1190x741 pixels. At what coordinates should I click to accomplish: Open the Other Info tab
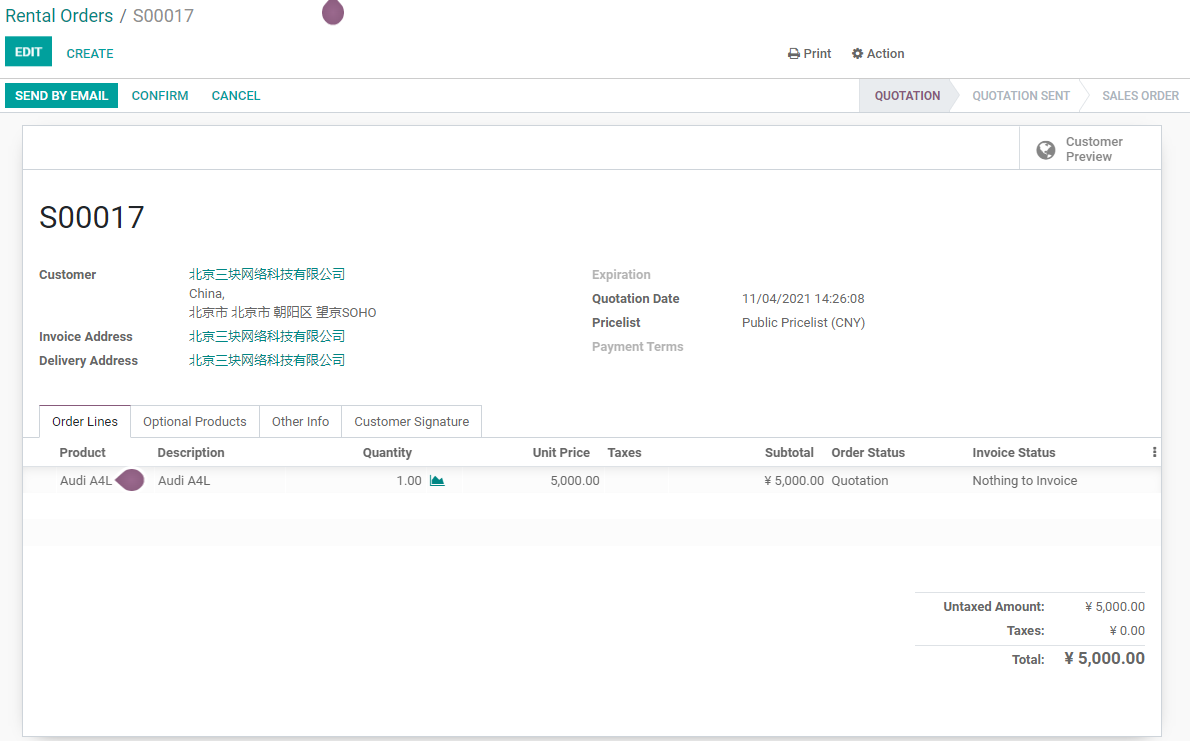[x=301, y=421]
